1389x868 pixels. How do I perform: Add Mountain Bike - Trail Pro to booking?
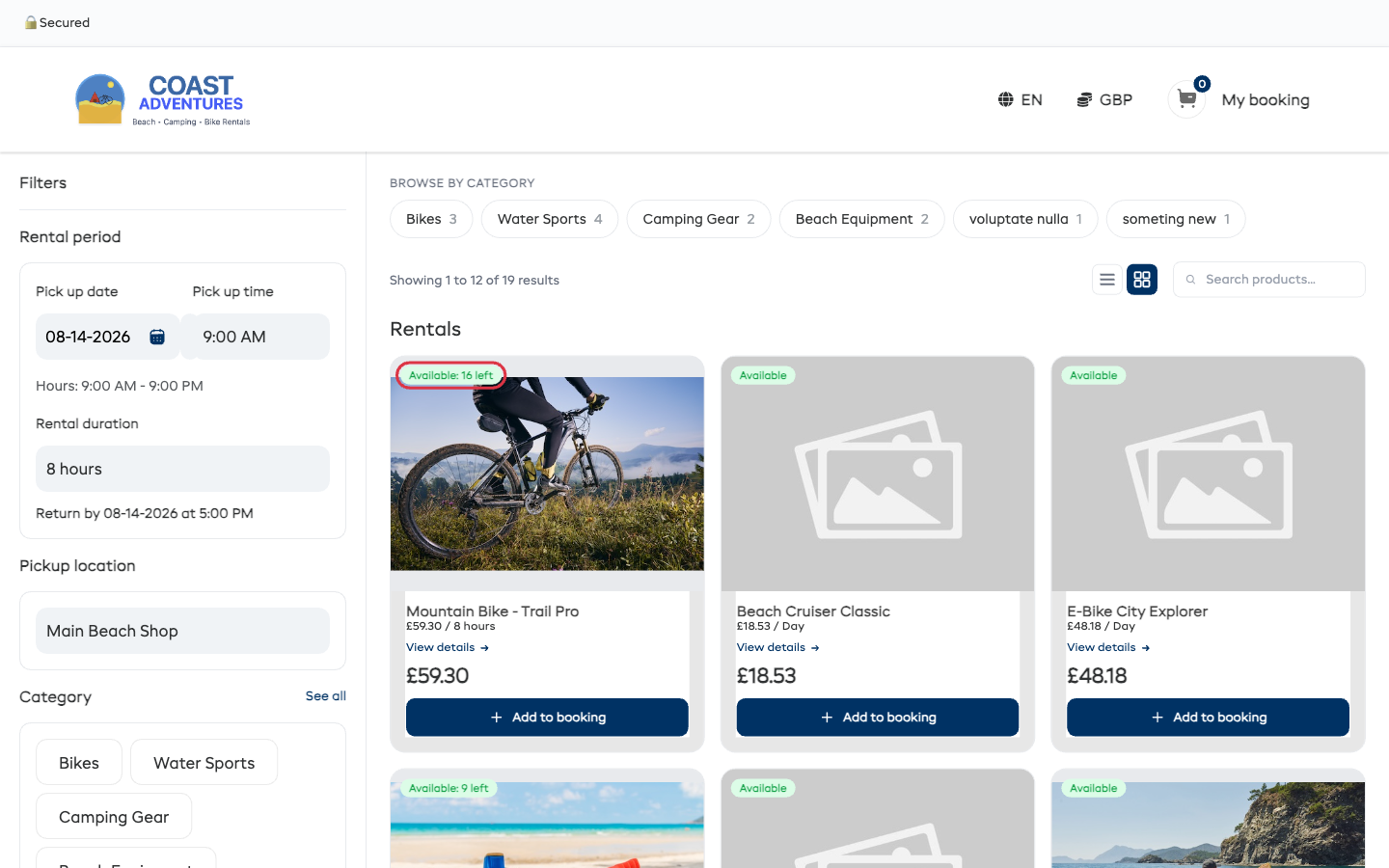(x=547, y=718)
